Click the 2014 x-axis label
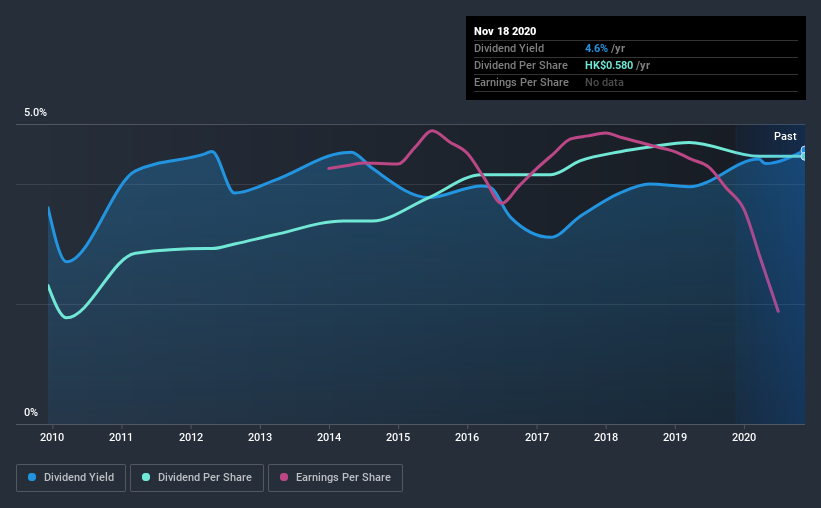821x508 pixels. (329, 437)
